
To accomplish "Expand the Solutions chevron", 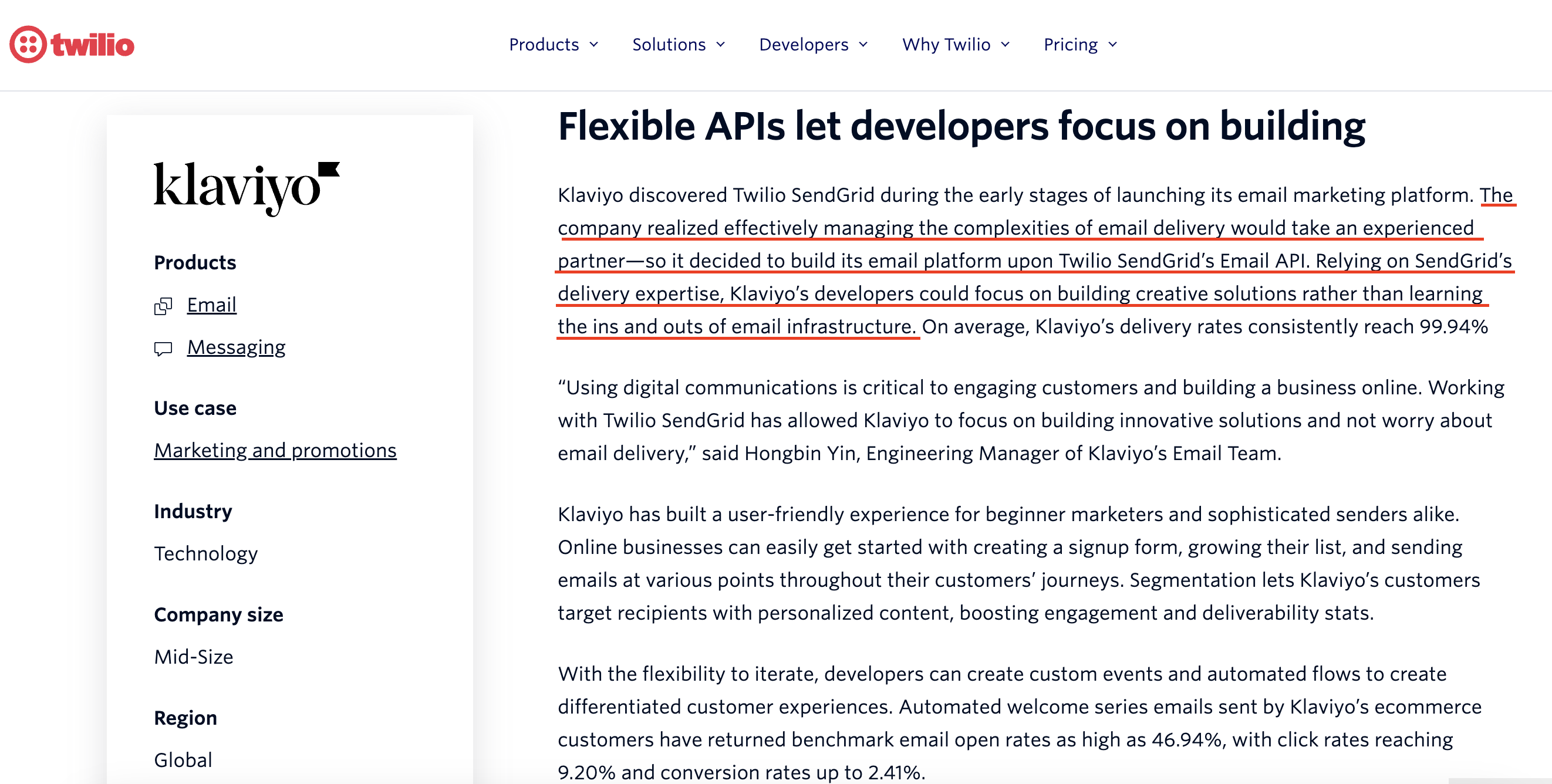I will (721, 45).
